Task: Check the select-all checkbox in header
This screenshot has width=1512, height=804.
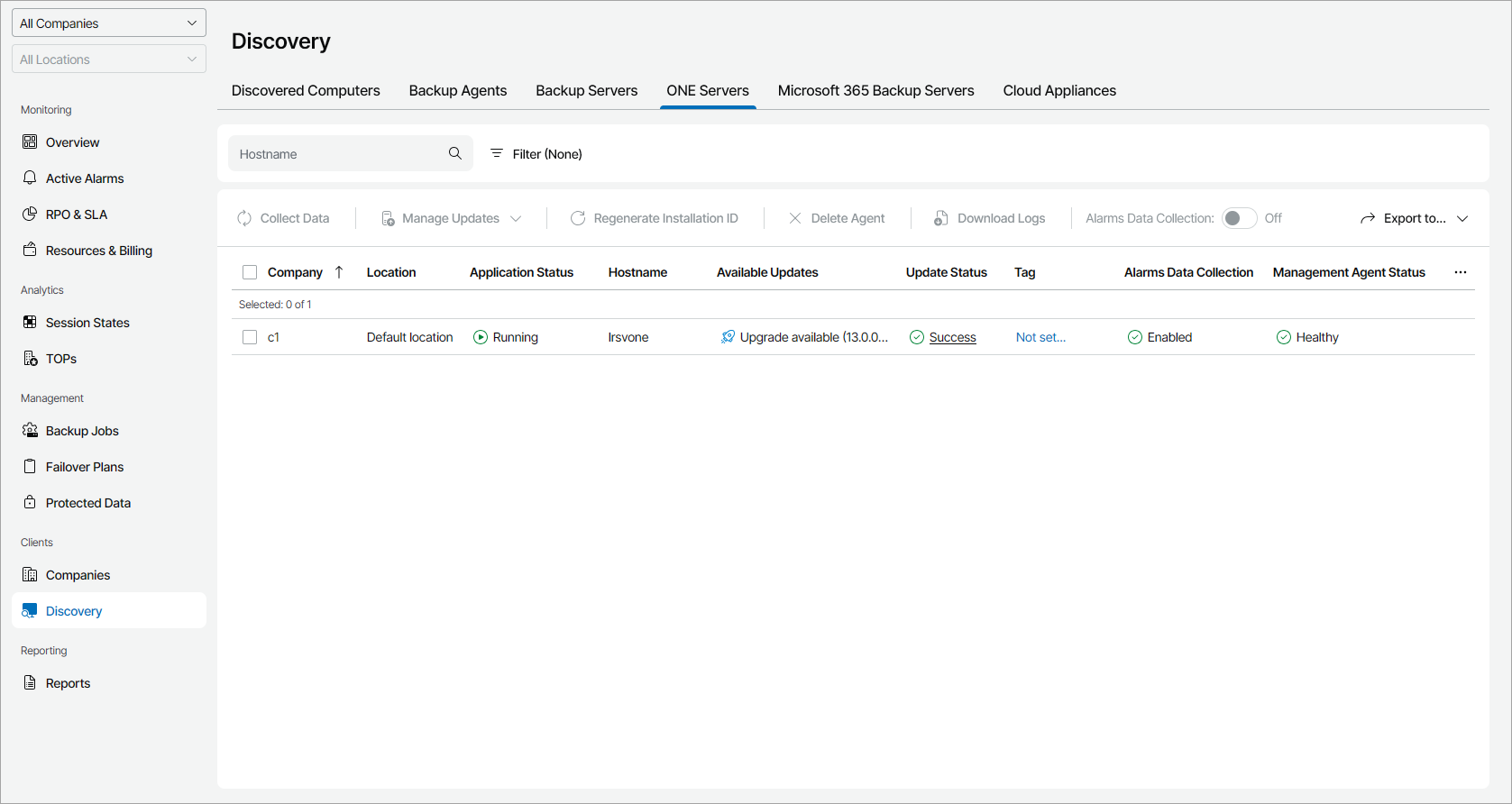Action: click(250, 272)
